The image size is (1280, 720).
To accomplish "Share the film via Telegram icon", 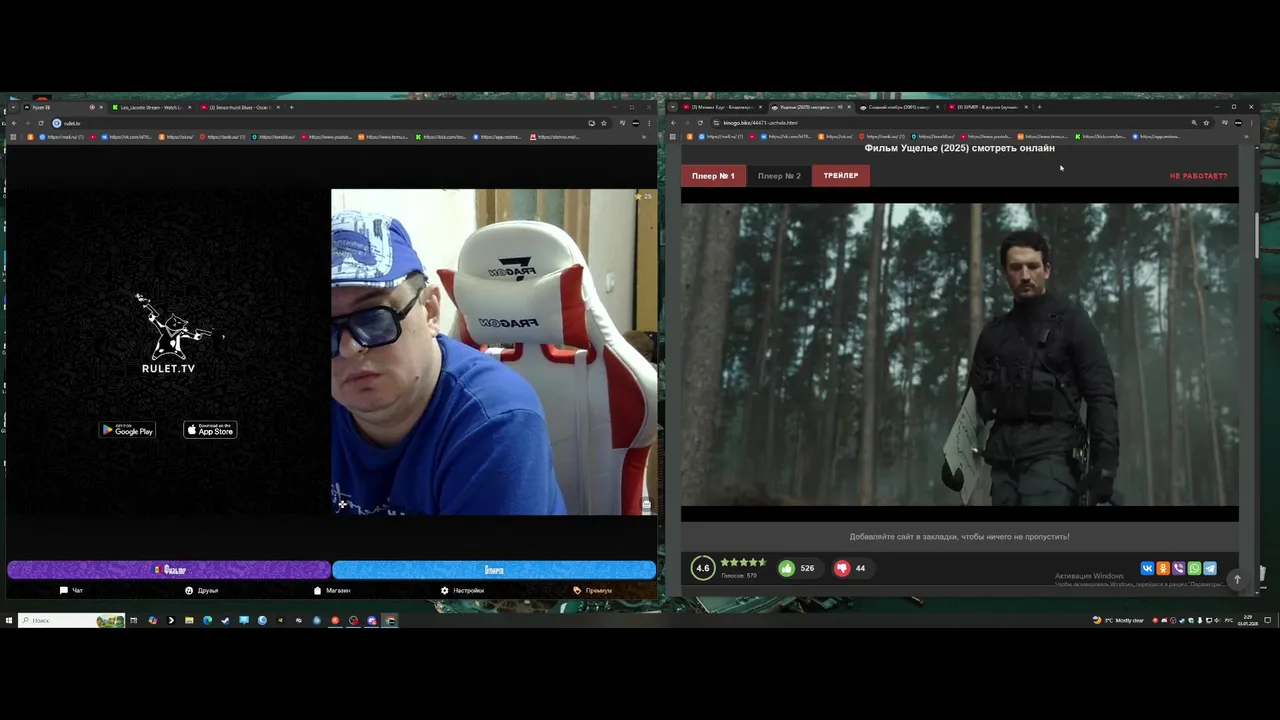I will click(x=1210, y=568).
